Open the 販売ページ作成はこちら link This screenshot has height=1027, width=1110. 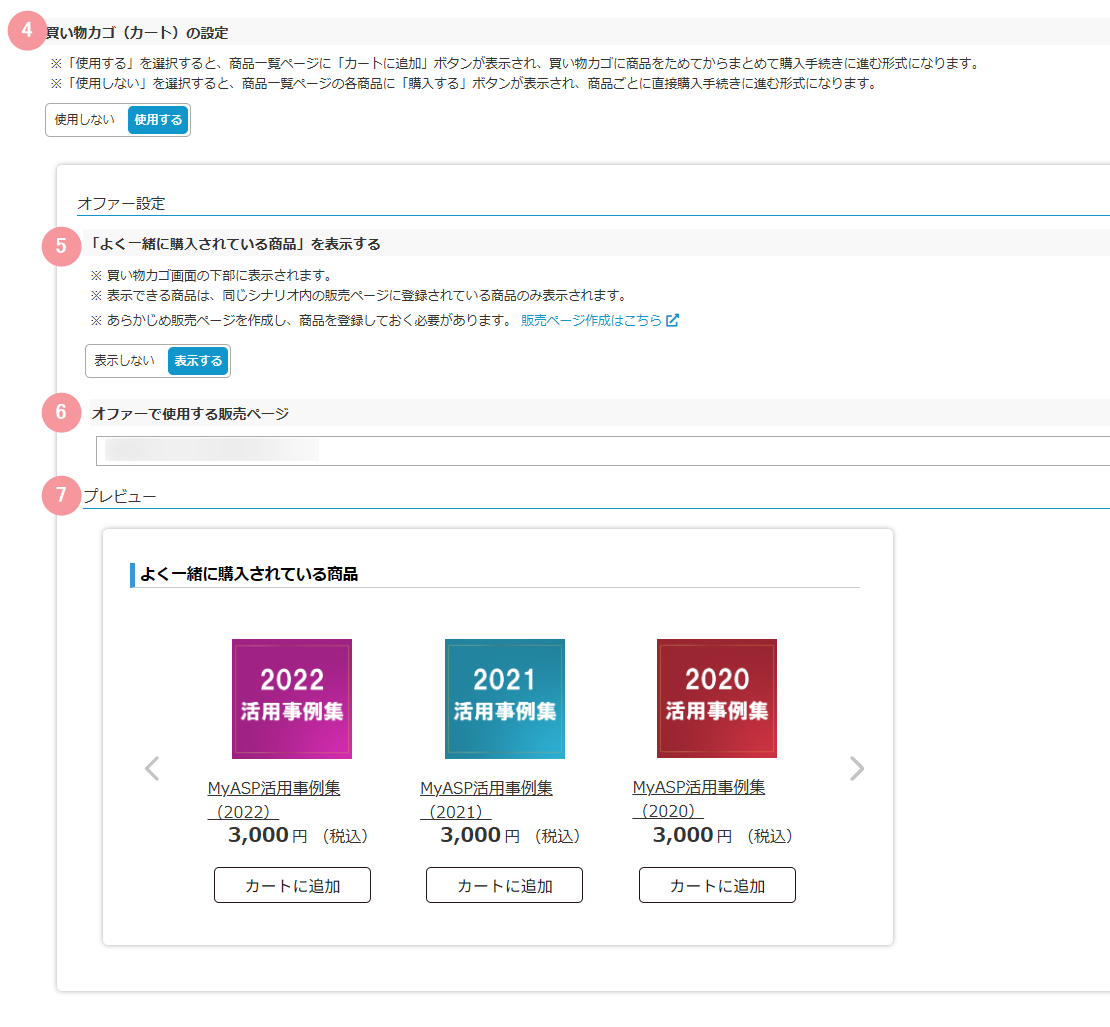591,321
